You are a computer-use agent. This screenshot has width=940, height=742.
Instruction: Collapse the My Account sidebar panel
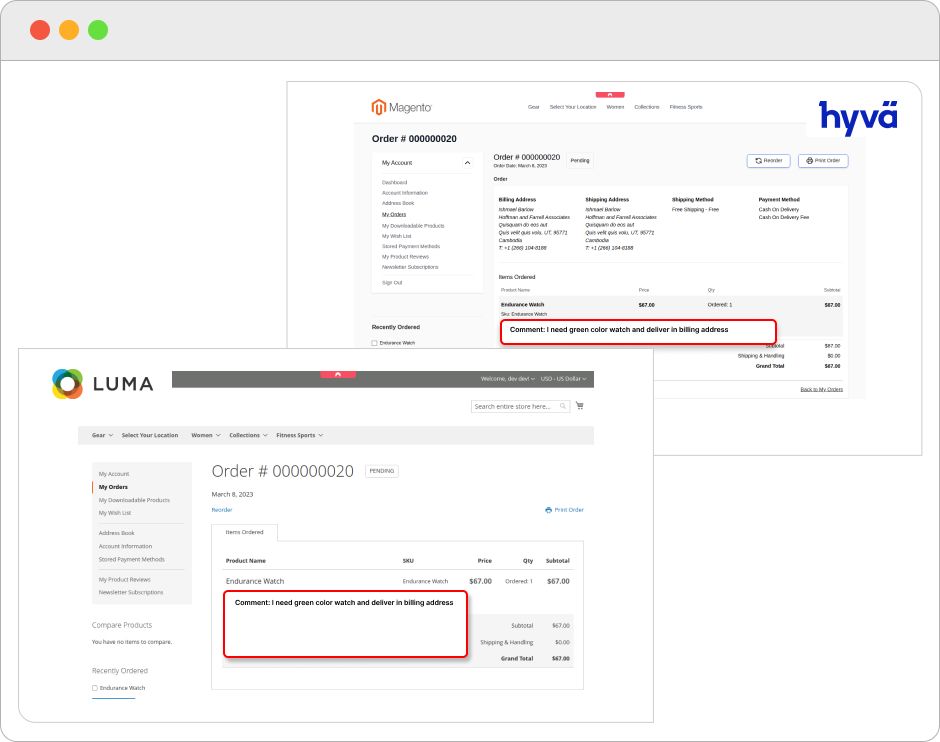pos(466,163)
